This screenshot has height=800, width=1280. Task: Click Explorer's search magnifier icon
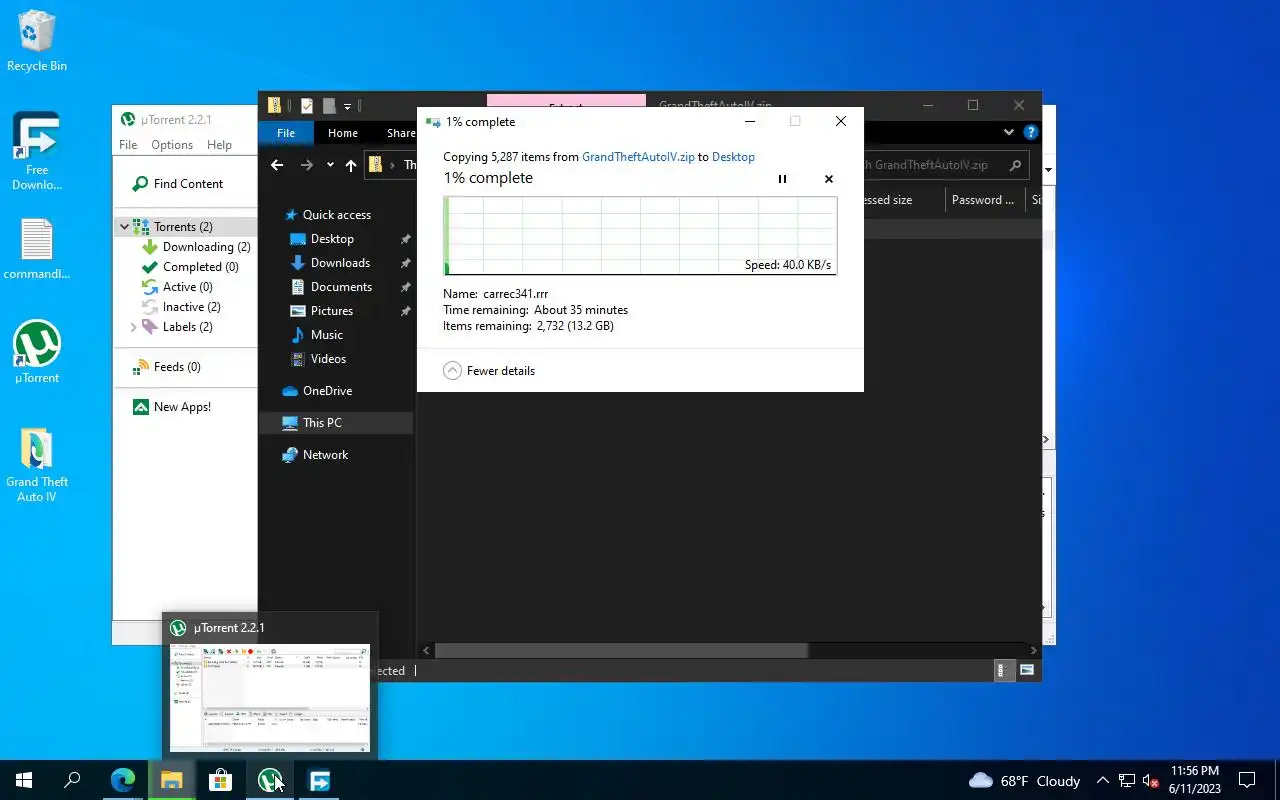coord(1015,165)
